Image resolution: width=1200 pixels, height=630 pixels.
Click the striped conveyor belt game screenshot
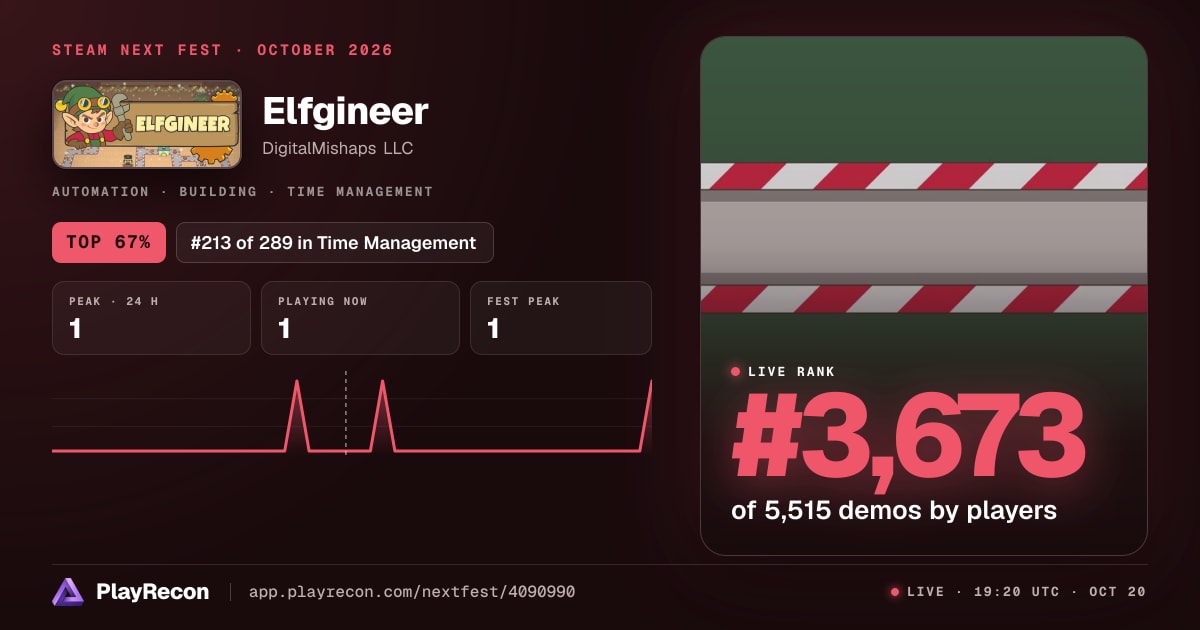924,296
